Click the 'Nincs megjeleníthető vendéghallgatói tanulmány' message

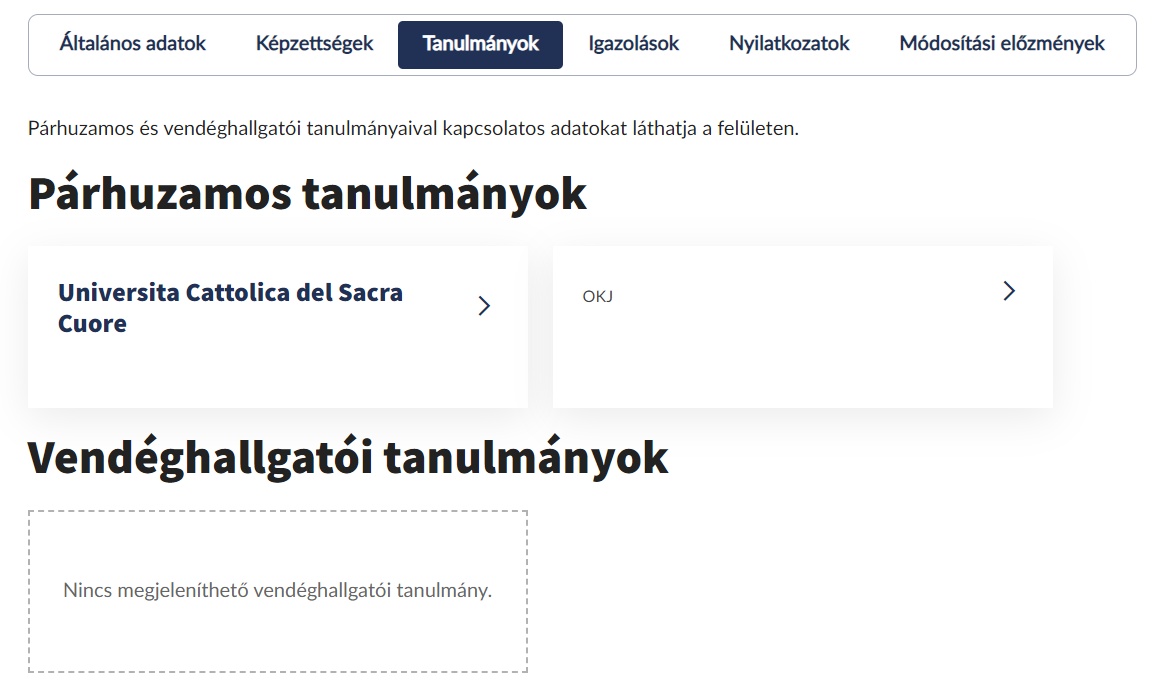(277, 590)
